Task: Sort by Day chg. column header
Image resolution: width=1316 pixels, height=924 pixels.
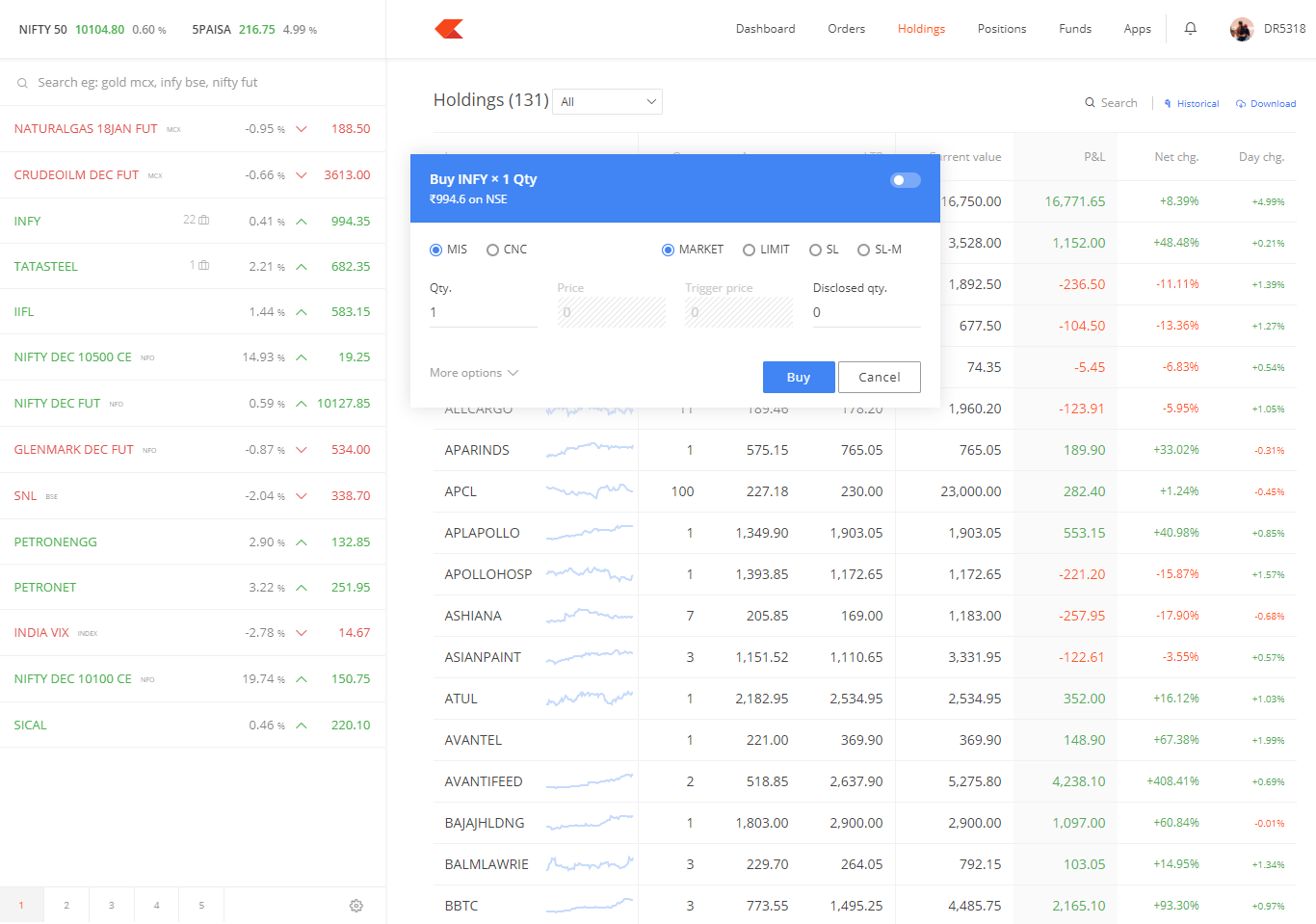Action: click(x=1261, y=157)
